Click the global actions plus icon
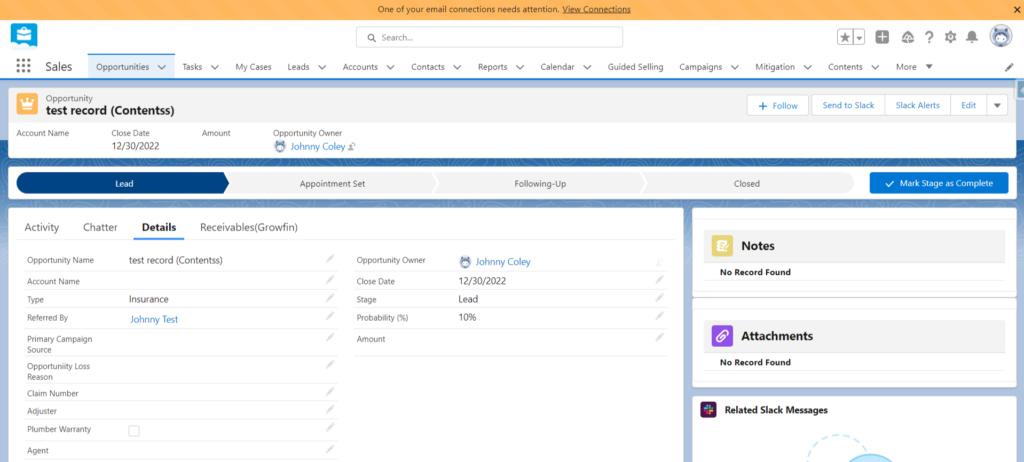This screenshot has width=1024, height=462. click(882, 37)
